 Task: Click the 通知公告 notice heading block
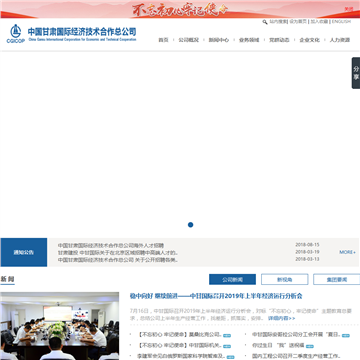24,252
